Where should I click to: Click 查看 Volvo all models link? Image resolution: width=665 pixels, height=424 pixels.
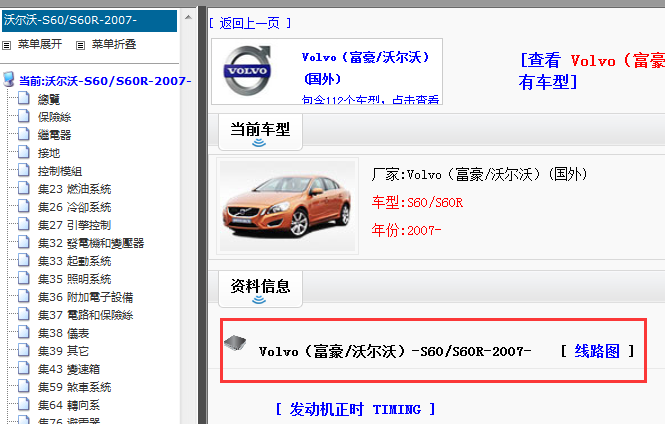tap(592, 71)
